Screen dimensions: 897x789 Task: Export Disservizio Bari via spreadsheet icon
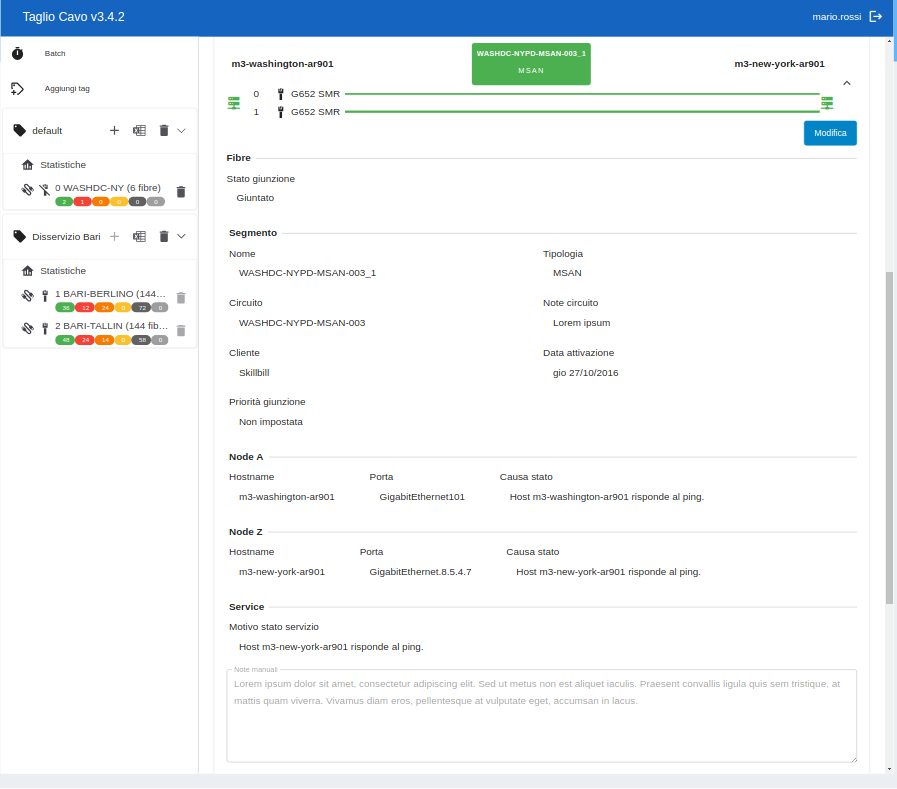[x=140, y=237]
